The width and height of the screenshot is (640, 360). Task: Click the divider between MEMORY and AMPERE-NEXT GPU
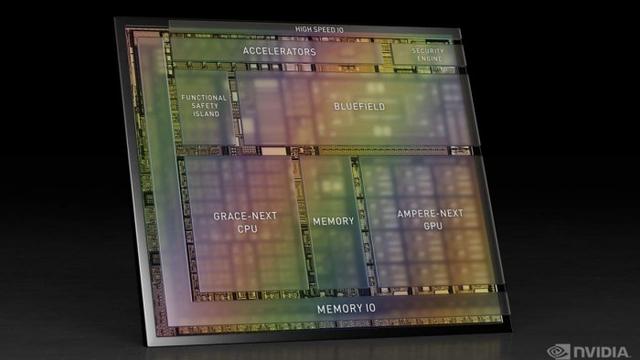point(363,222)
